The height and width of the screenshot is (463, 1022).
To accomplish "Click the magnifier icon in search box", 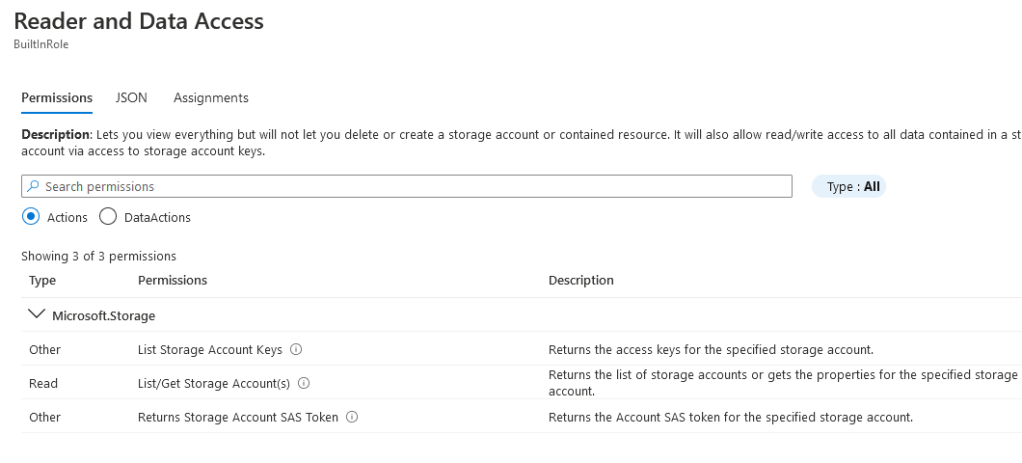I will coord(33,187).
